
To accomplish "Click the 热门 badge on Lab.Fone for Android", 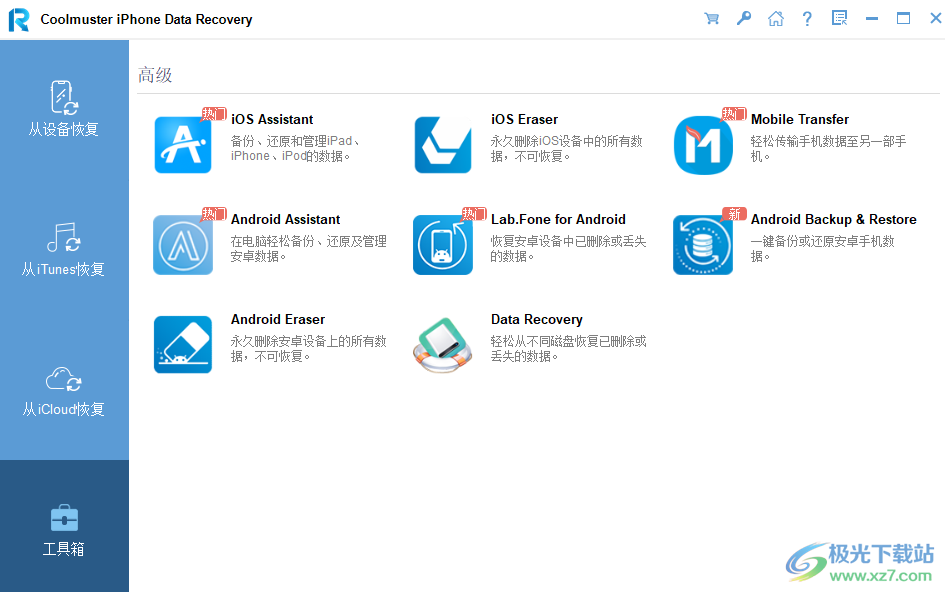I will pyautogui.click(x=474, y=214).
